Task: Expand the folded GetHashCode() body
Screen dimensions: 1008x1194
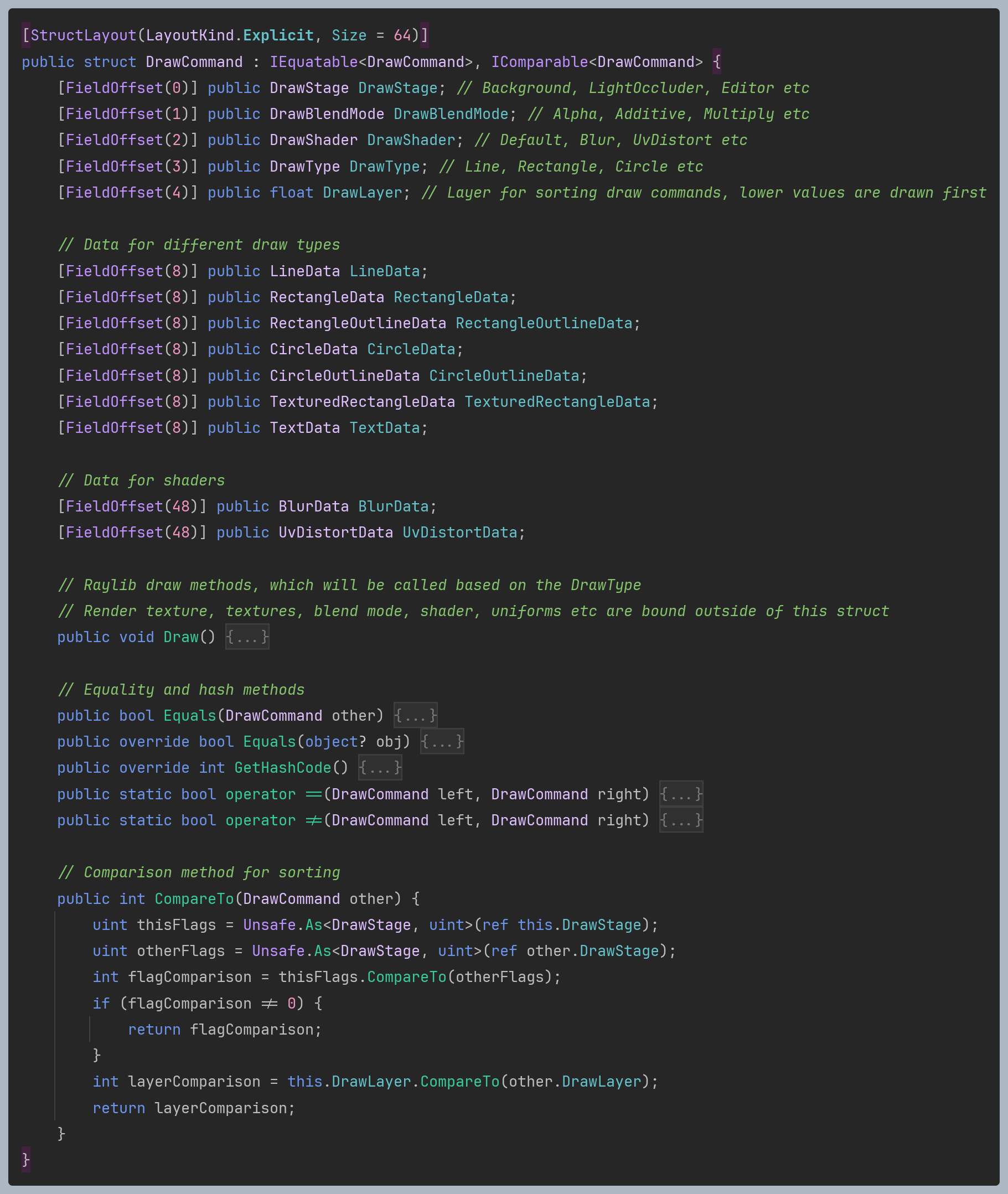Action: tap(380, 767)
